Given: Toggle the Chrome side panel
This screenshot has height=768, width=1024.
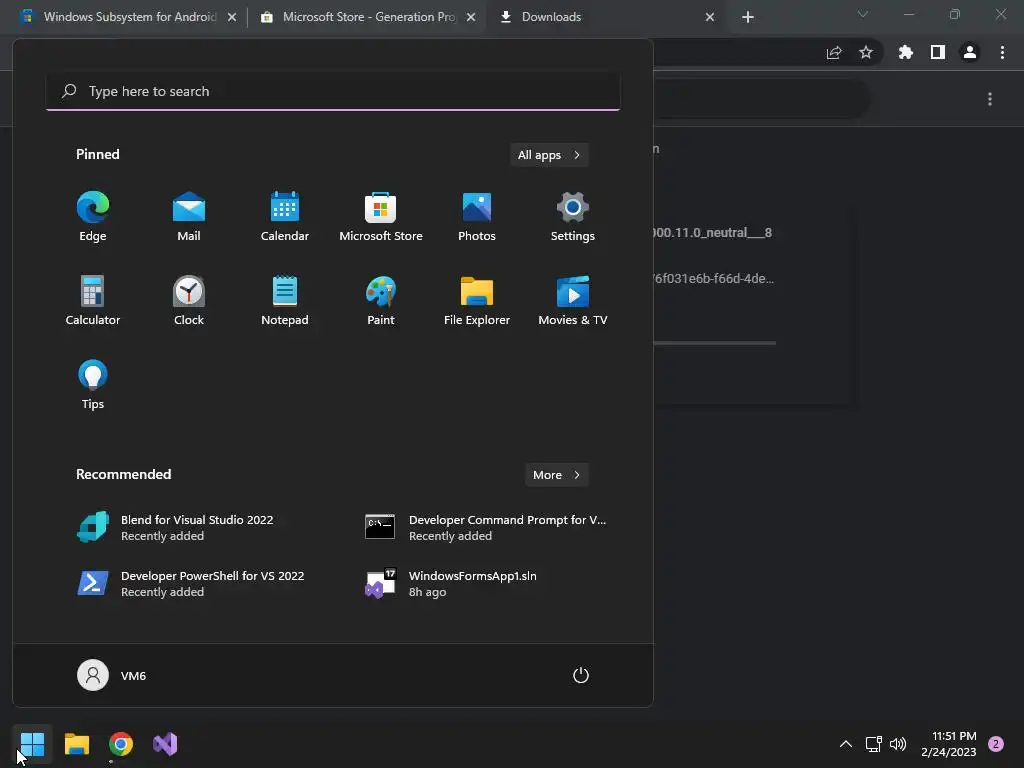Looking at the screenshot, I should pyautogui.click(x=938, y=52).
